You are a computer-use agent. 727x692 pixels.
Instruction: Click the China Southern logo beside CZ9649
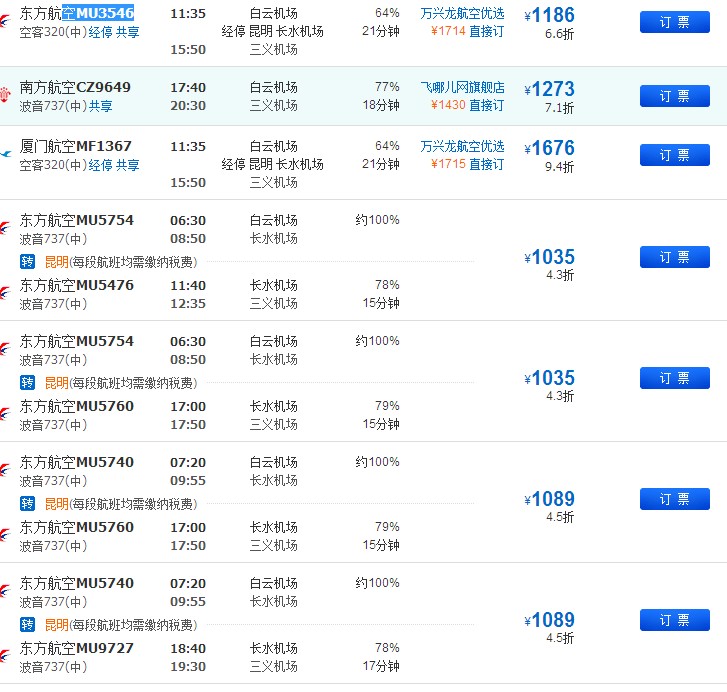pyautogui.click(x=5, y=94)
